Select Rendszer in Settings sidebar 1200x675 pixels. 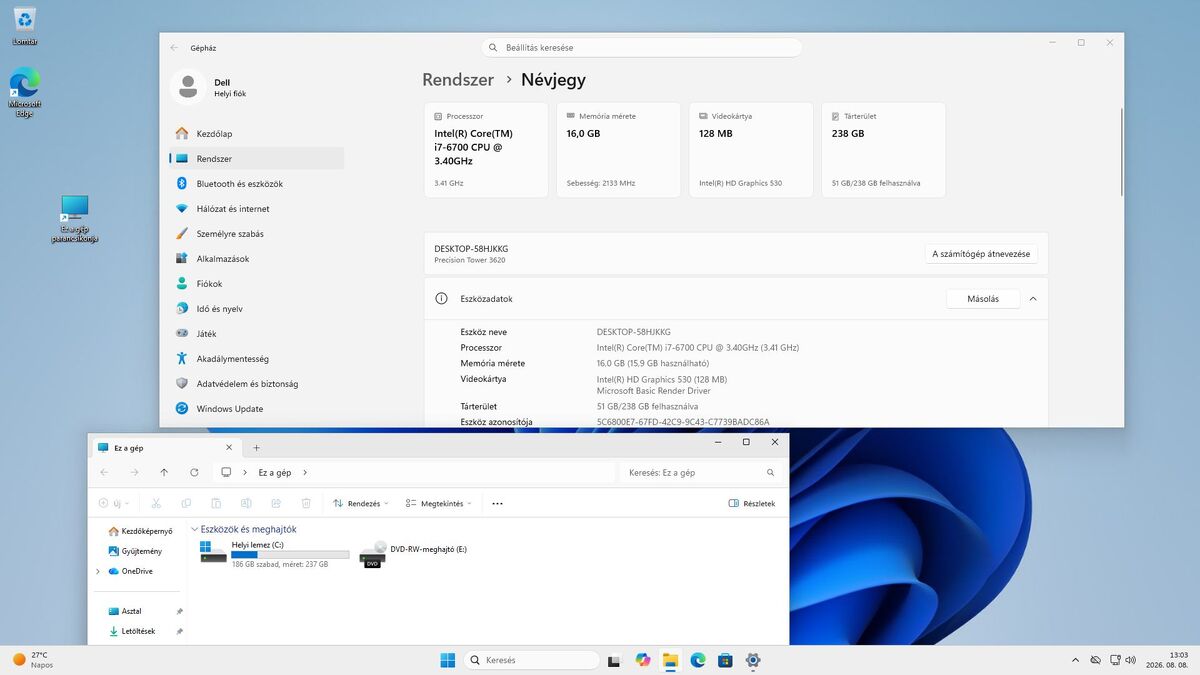click(x=257, y=158)
